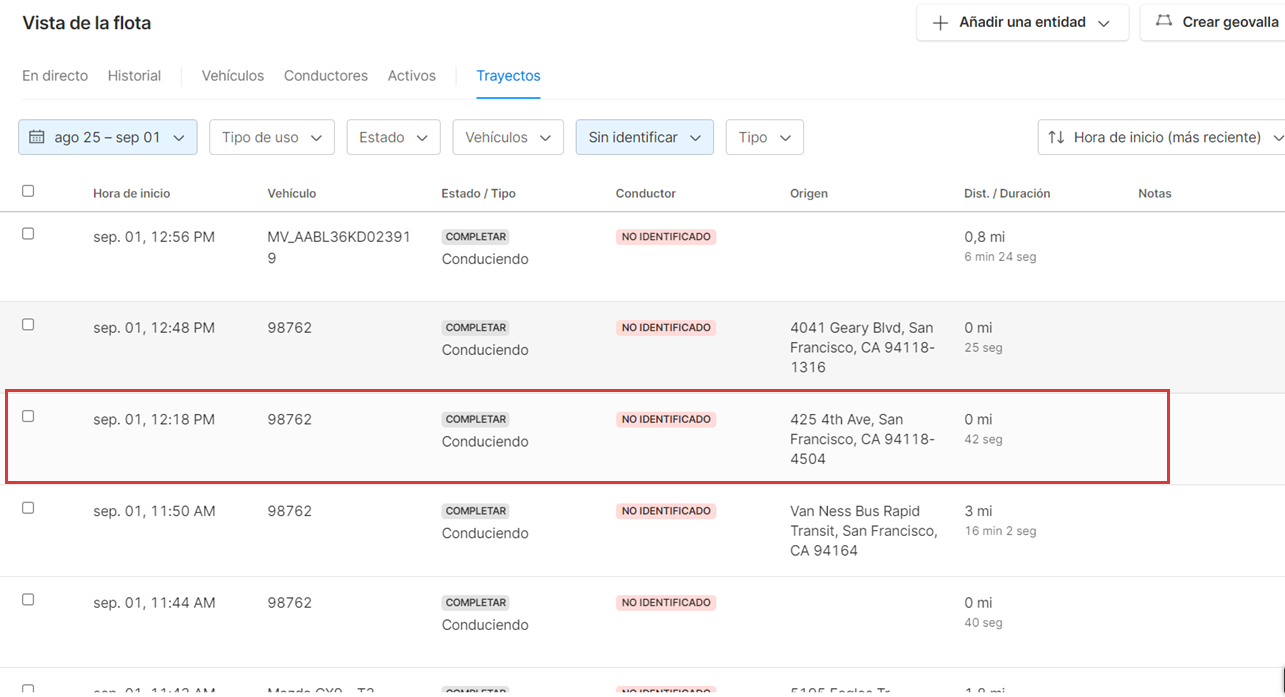Click the geofence shape icon beside Crear geovalla
Image resolution: width=1285 pixels, height=697 pixels.
(x=1164, y=21)
